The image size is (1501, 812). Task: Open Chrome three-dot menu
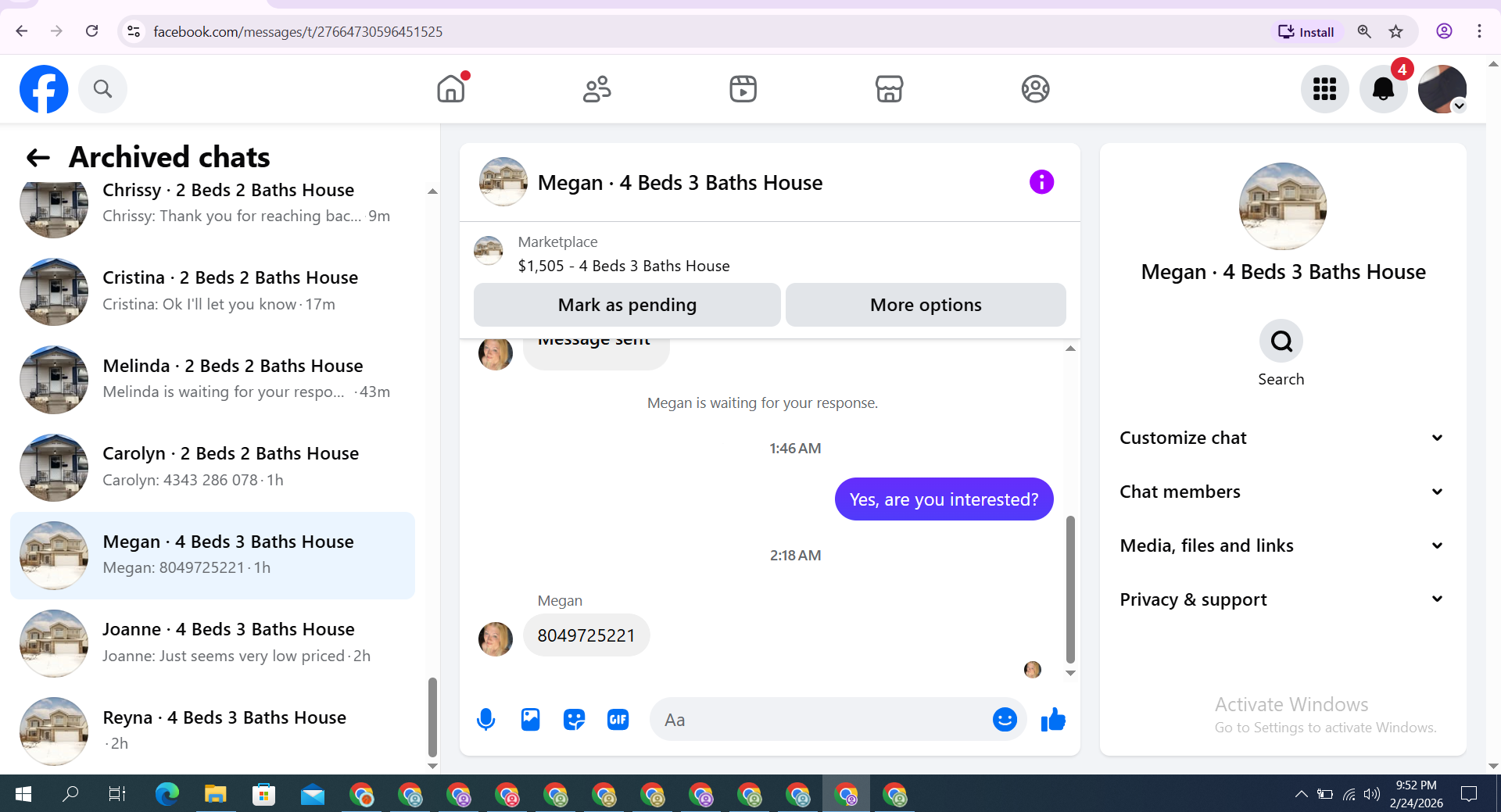pyautogui.click(x=1479, y=31)
